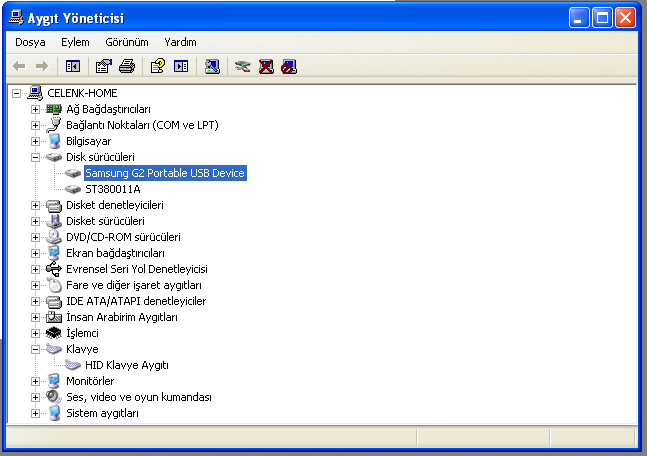This screenshot has width=647, height=456.
Task: Open the Dosya menu
Action: click(30, 42)
